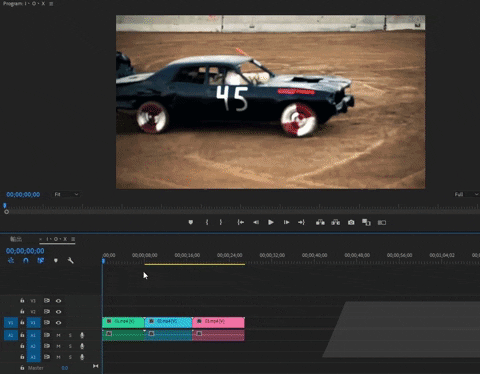
Task: Lock the Master track
Action: click(22, 368)
